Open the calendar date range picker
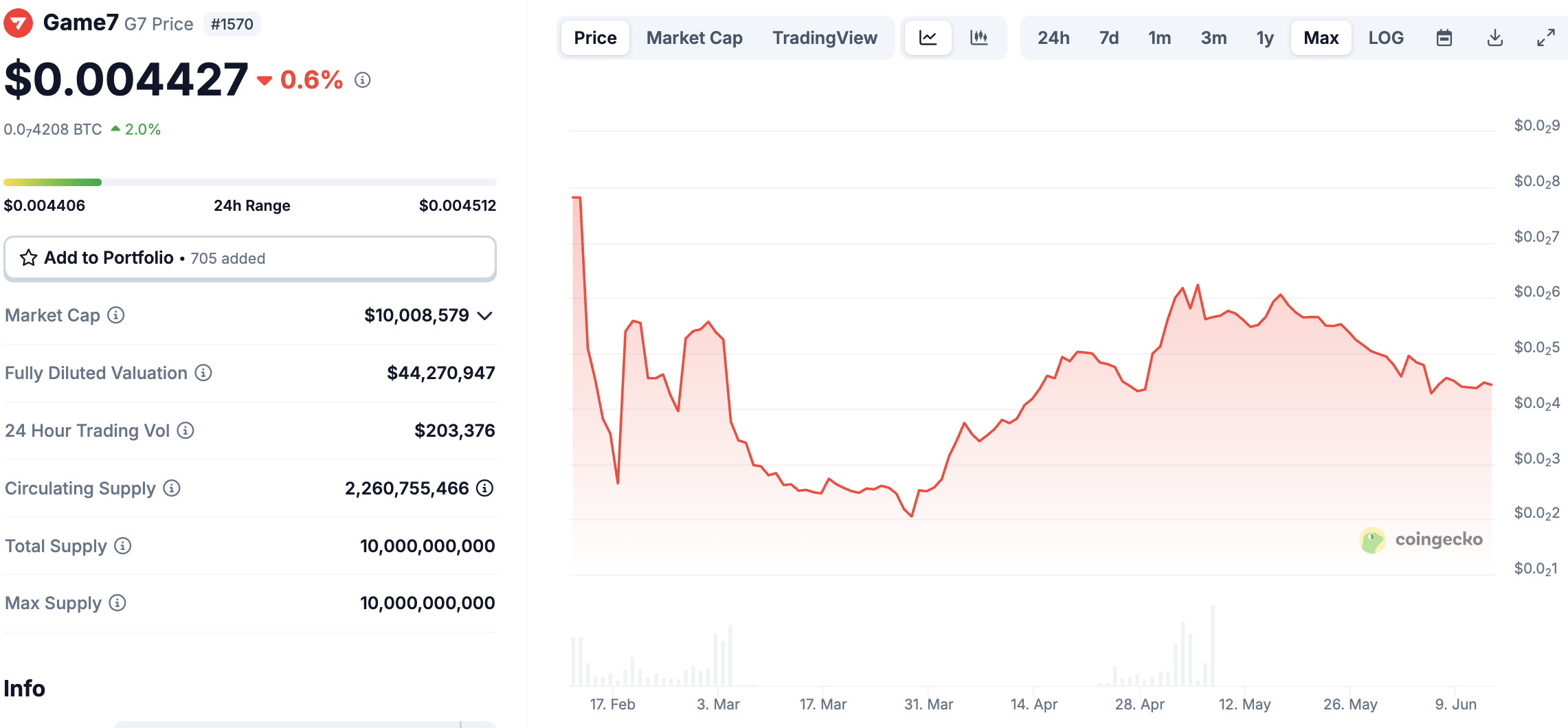Image resolution: width=1568 pixels, height=728 pixels. (1444, 38)
